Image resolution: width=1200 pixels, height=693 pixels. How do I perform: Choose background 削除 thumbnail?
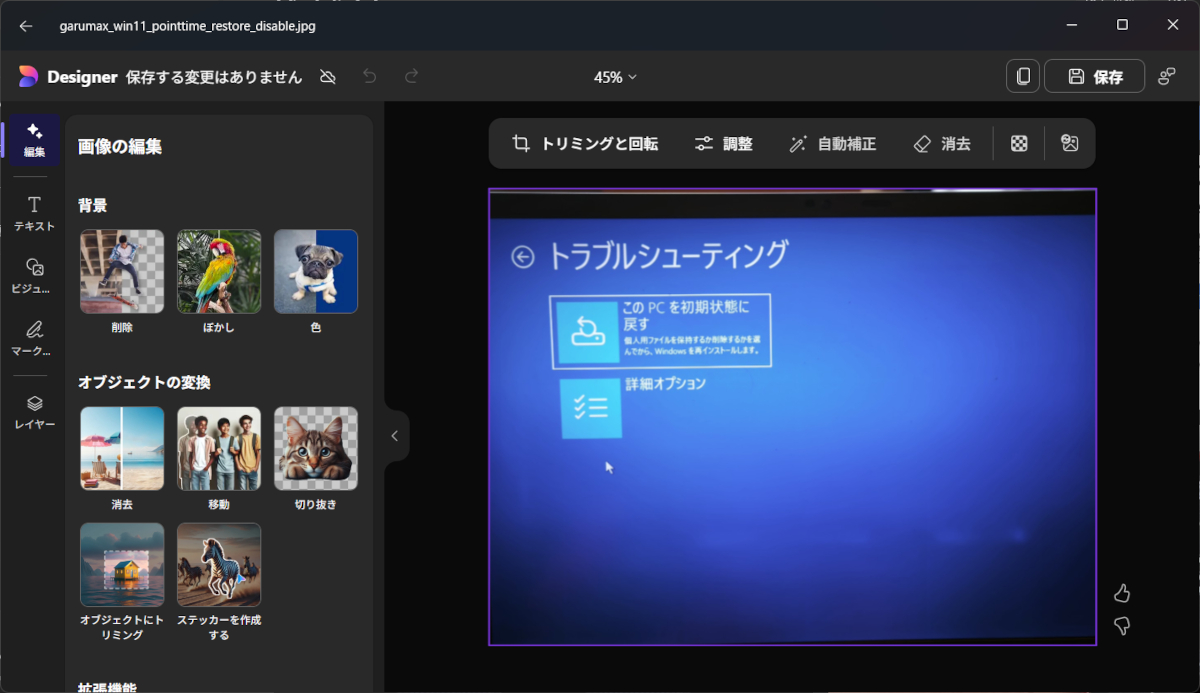coord(122,272)
